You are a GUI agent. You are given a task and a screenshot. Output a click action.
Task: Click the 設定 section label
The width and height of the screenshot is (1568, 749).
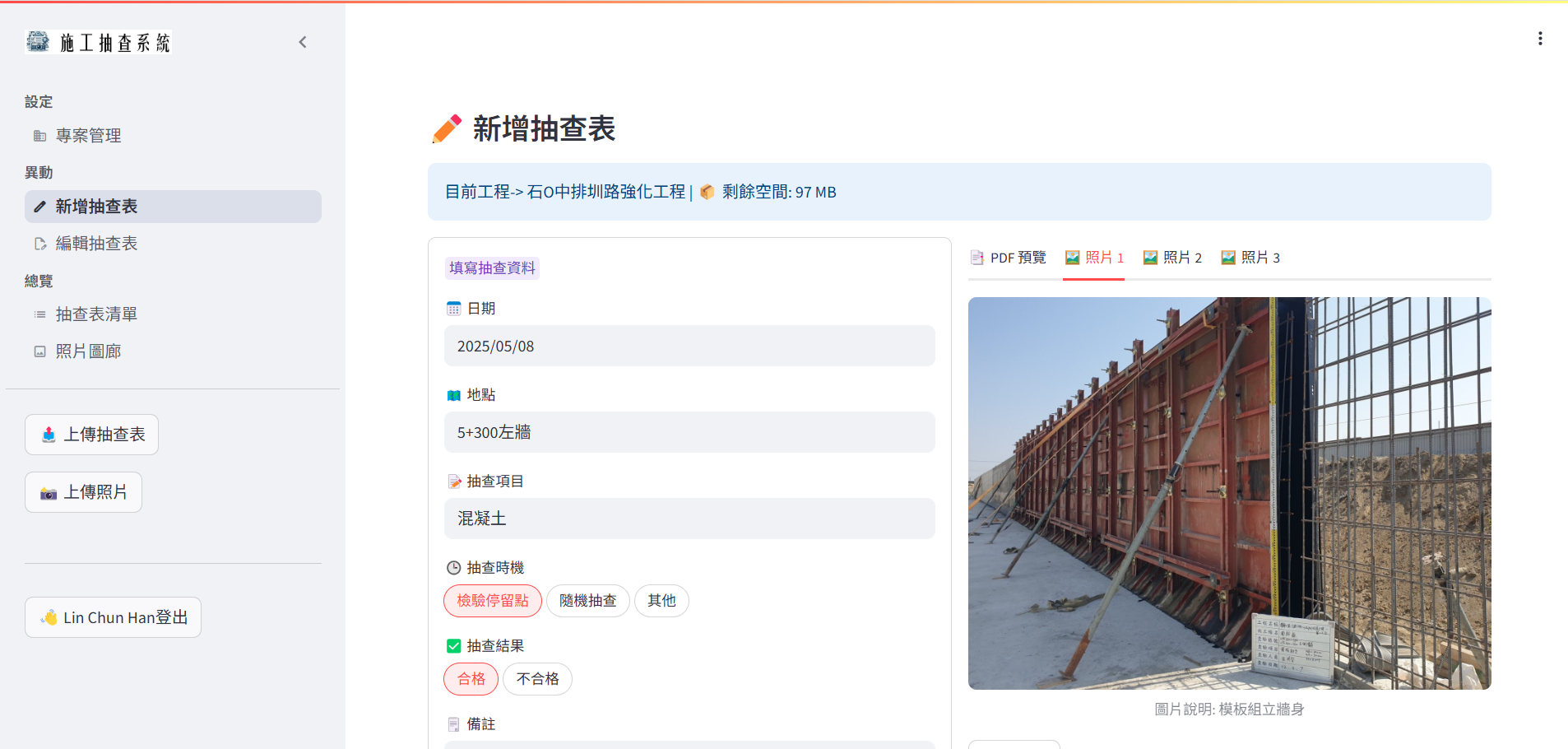click(39, 102)
